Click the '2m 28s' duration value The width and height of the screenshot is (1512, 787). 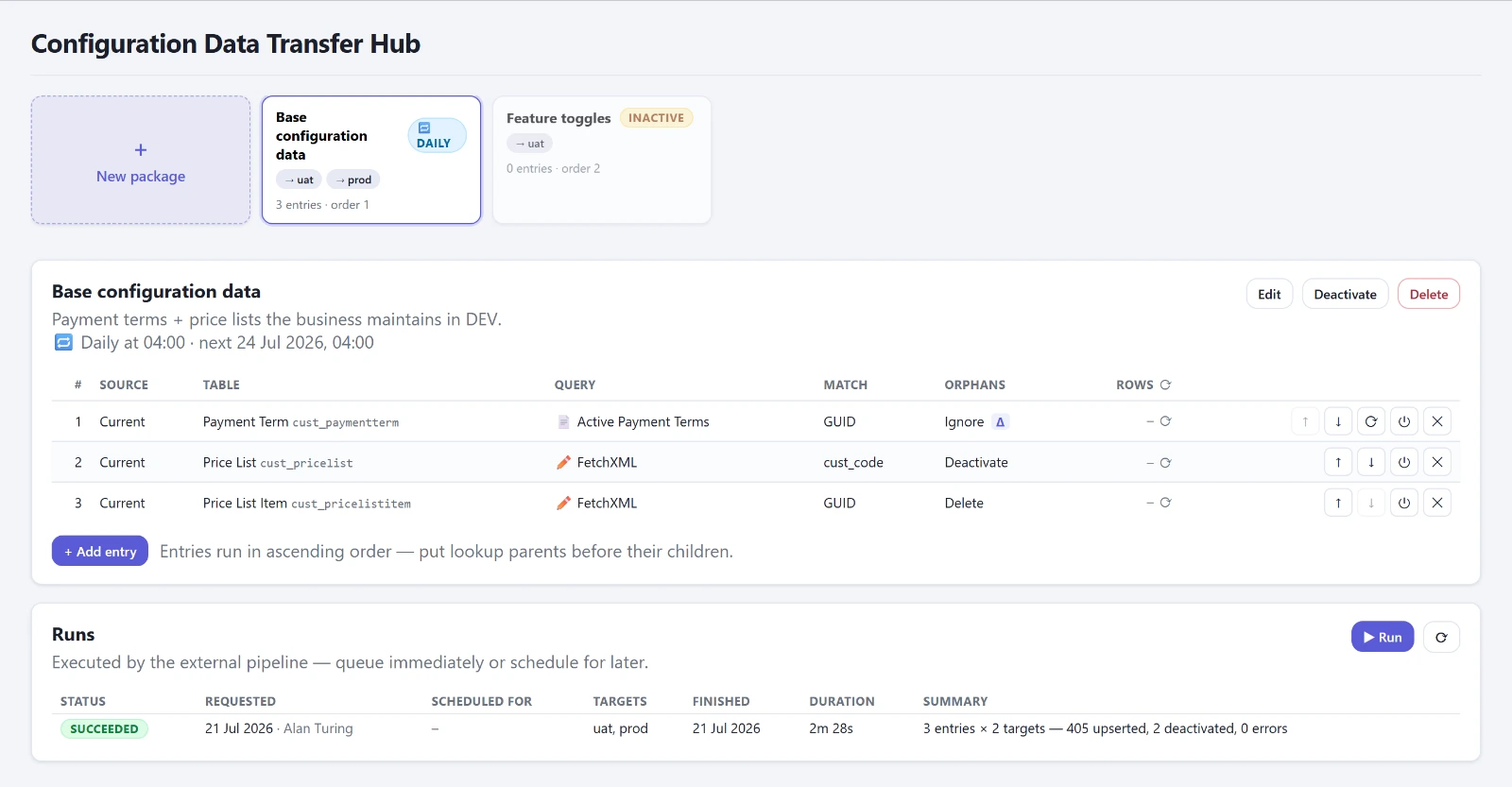tap(831, 729)
